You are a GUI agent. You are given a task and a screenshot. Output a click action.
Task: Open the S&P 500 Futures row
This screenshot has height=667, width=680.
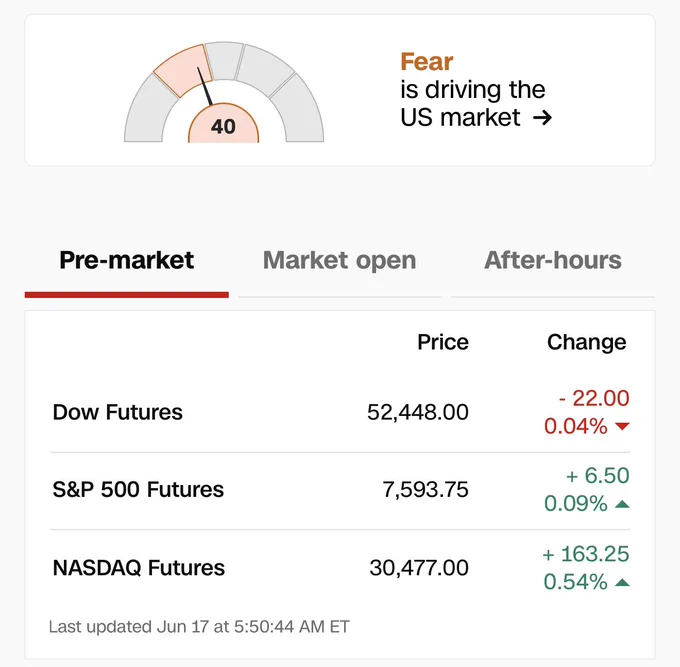(x=340, y=490)
